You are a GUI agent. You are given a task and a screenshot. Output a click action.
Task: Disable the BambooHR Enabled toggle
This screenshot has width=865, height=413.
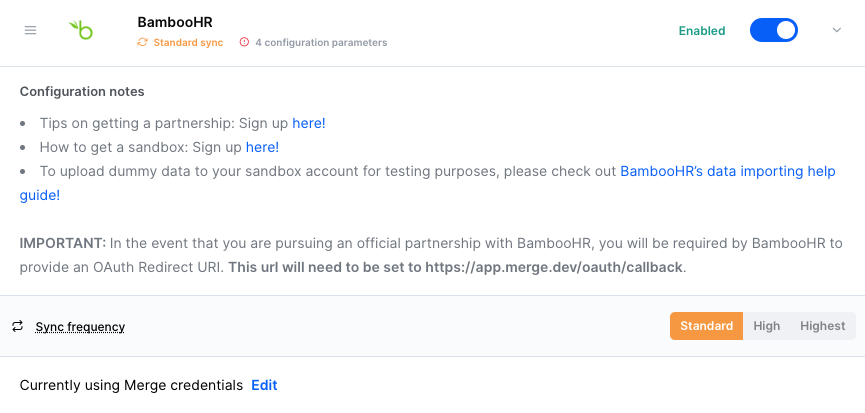[773, 30]
